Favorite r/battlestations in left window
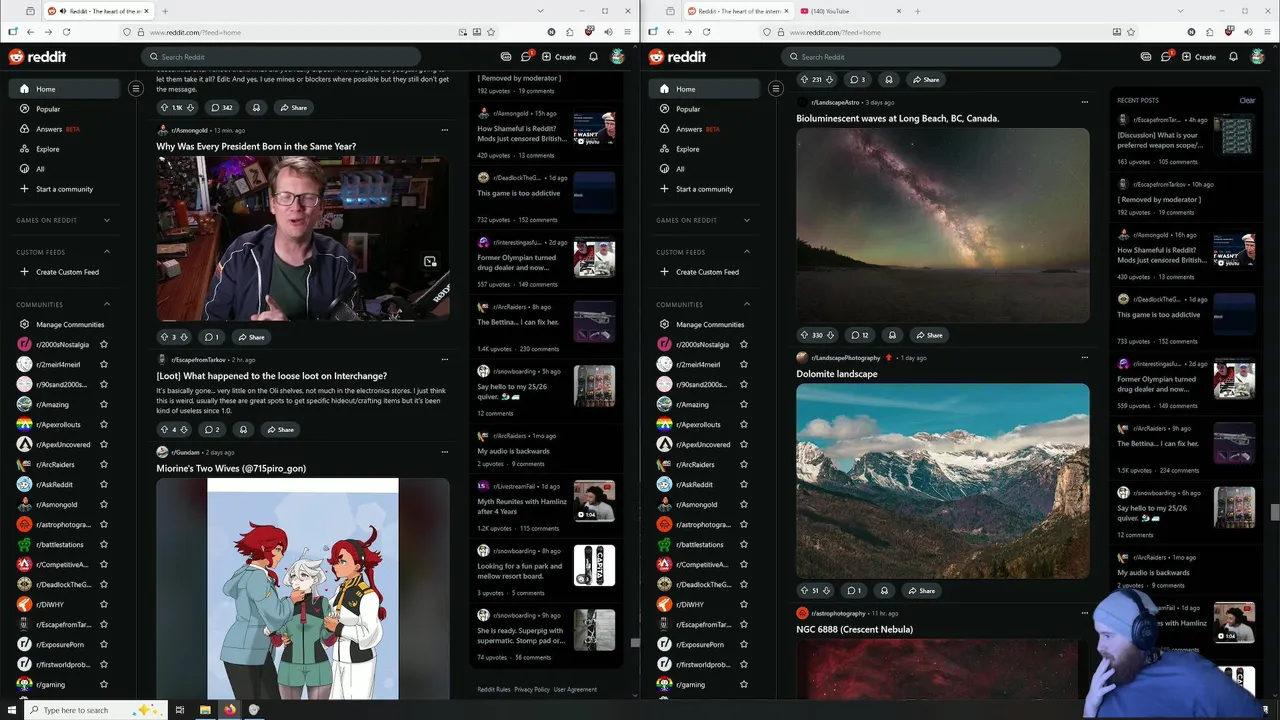 [103, 545]
